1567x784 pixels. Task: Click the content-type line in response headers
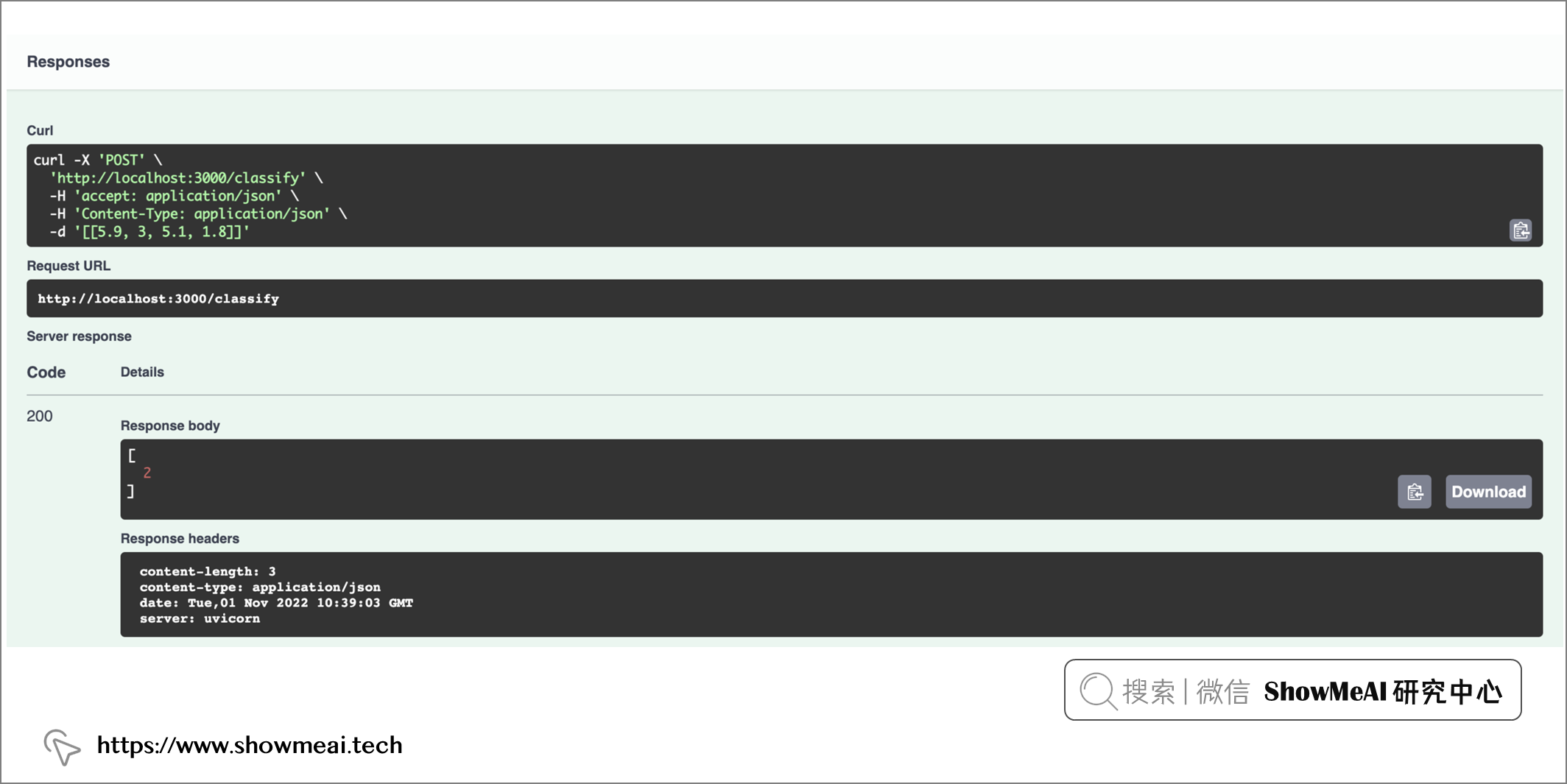coord(260,587)
